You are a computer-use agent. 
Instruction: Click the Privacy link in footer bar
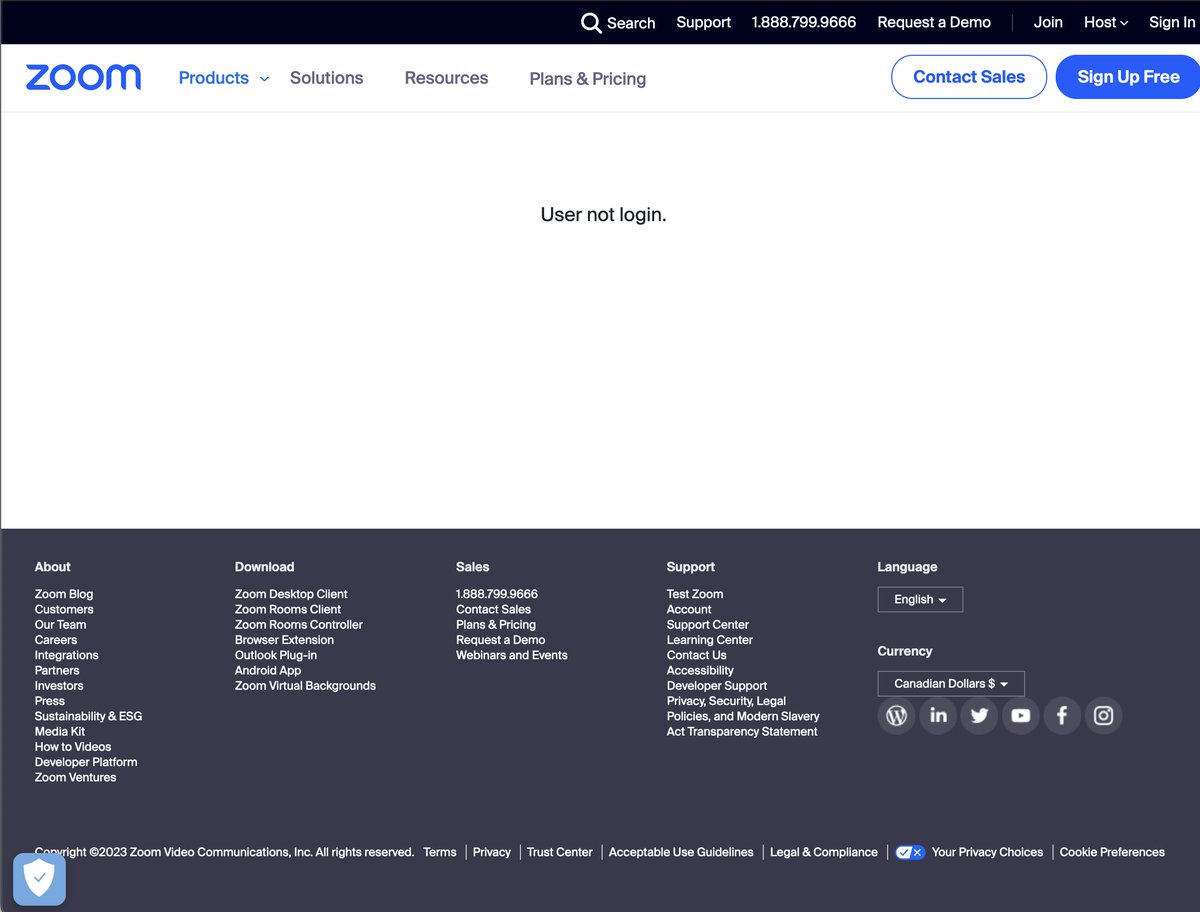(492, 852)
